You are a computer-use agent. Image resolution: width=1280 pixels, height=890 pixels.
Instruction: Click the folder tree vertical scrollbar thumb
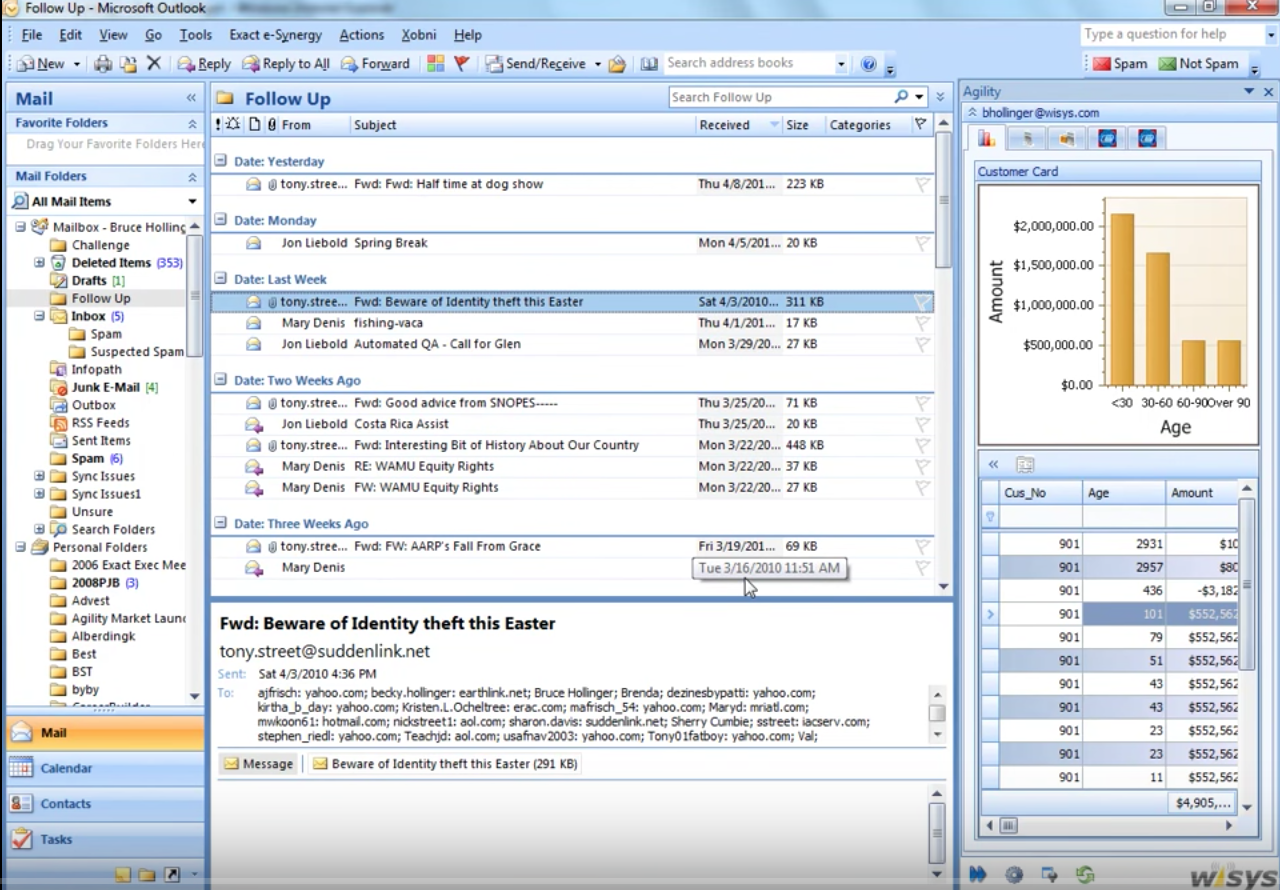(x=195, y=295)
